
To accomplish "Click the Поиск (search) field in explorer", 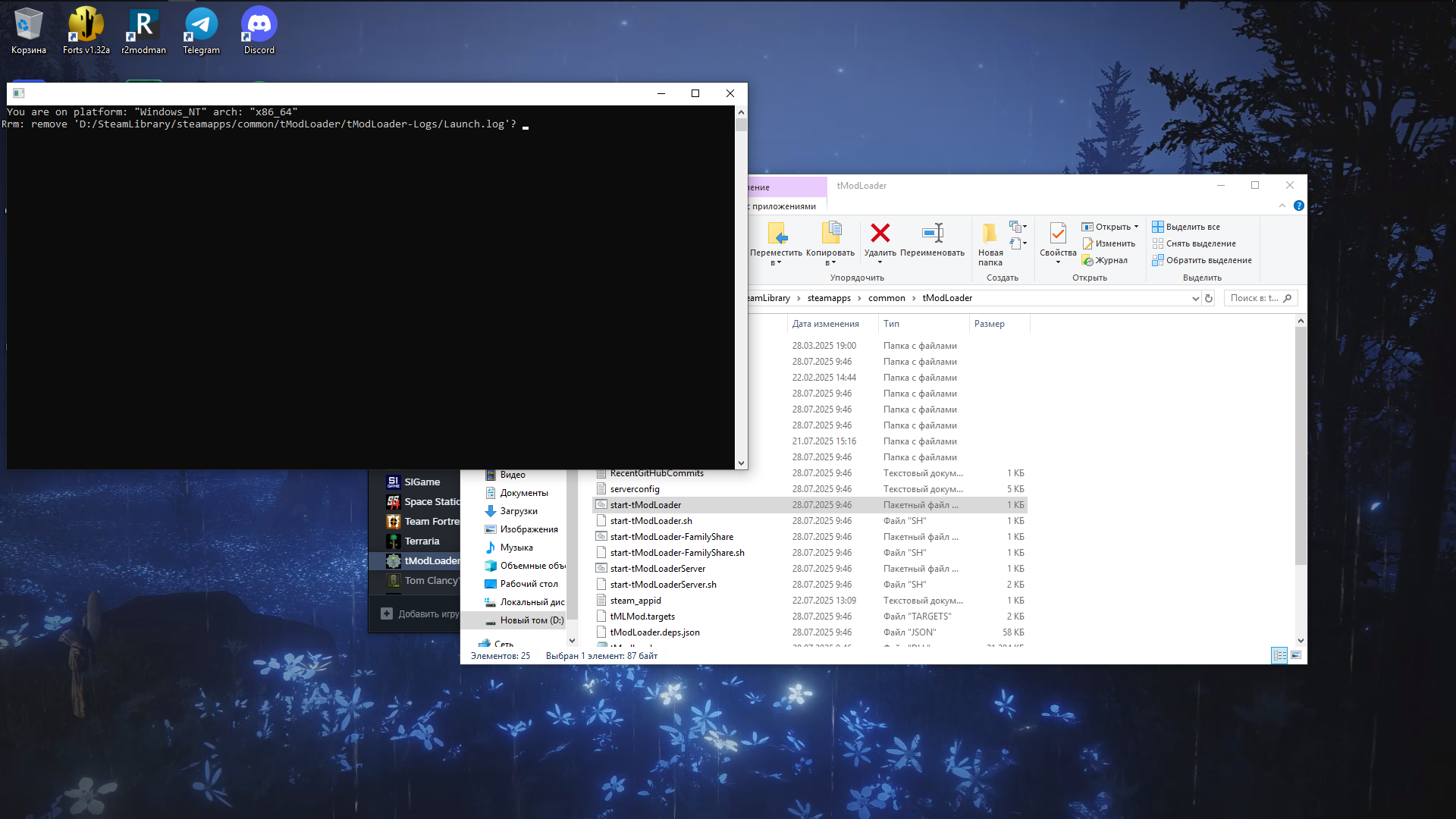I will pyautogui.click(x=1254, y=299).
